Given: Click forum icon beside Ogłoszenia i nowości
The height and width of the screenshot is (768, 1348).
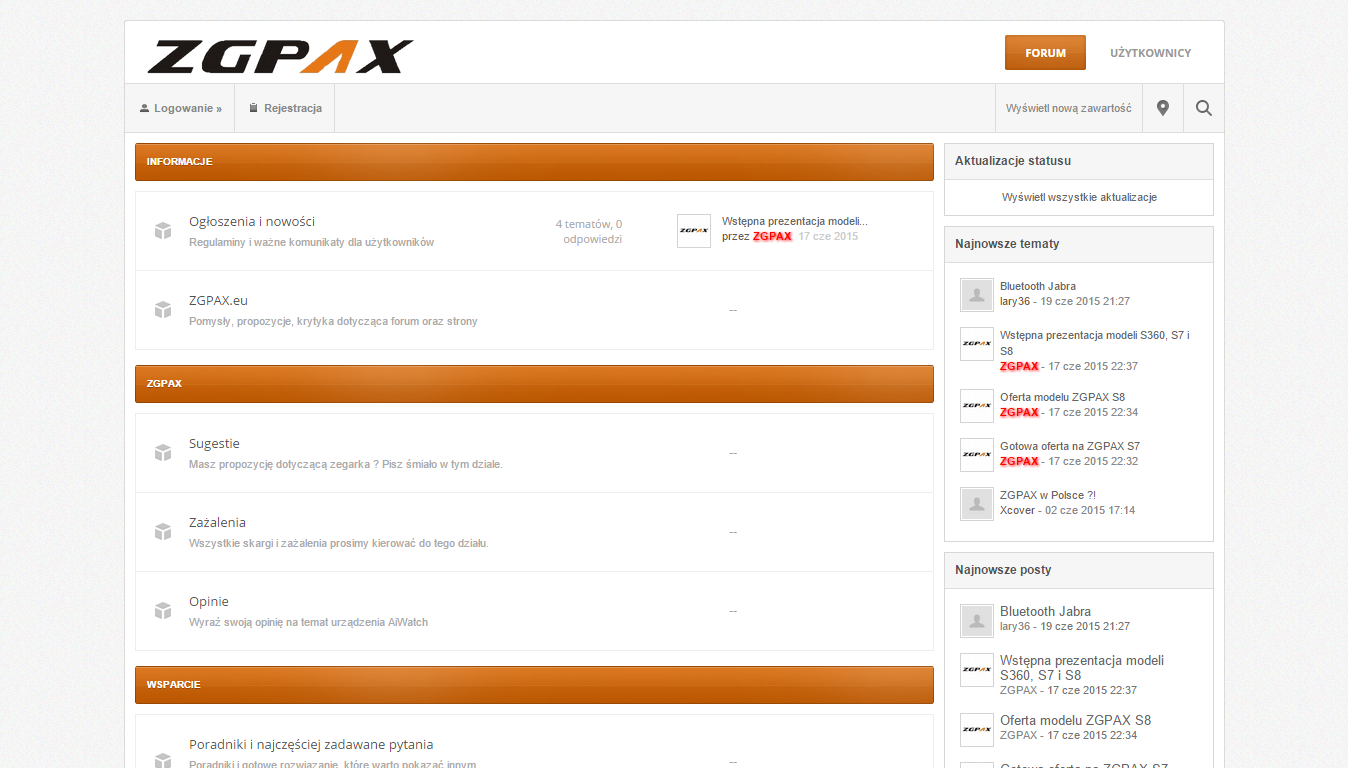Looking at the screenshot, I should (x=163, y=231).
